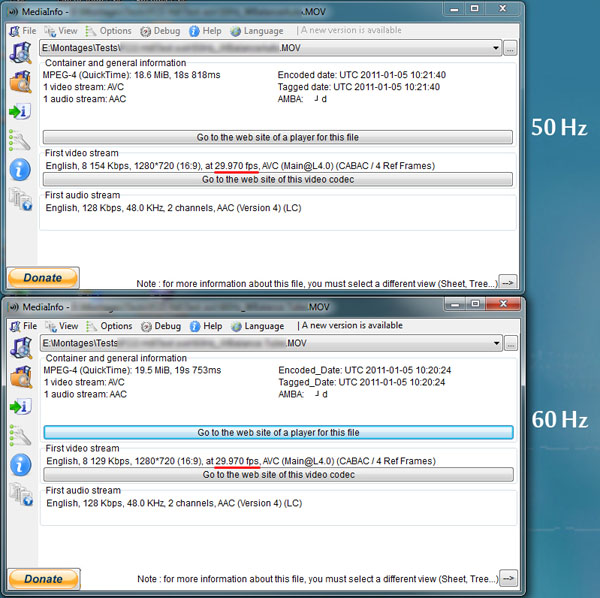
Task: Close the bottom MediaInfo window
Action: click(504, 304)
